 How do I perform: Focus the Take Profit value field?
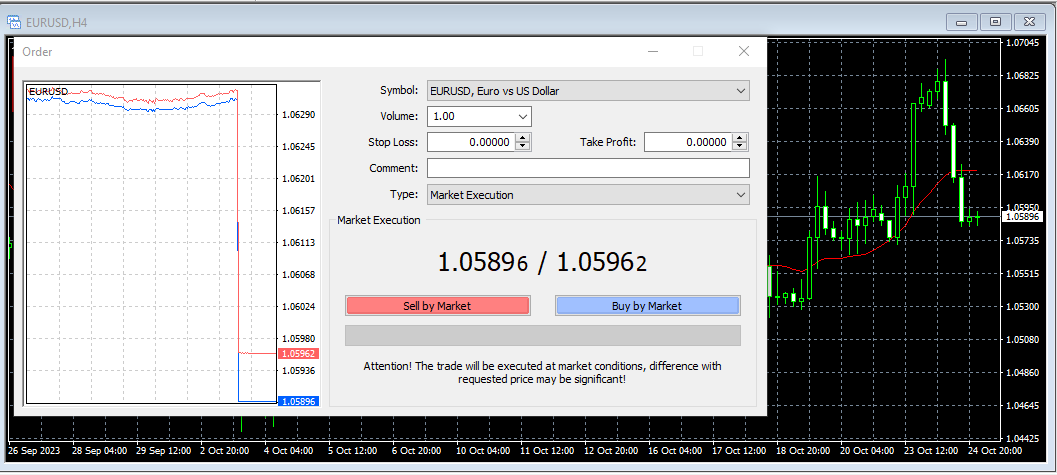(x=687, y=143)
